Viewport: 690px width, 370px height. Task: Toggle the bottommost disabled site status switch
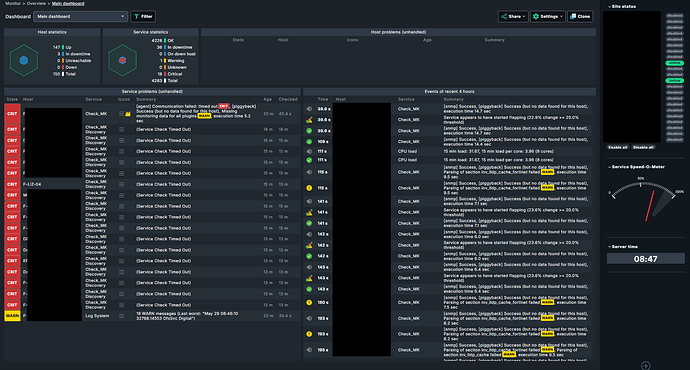674,140
